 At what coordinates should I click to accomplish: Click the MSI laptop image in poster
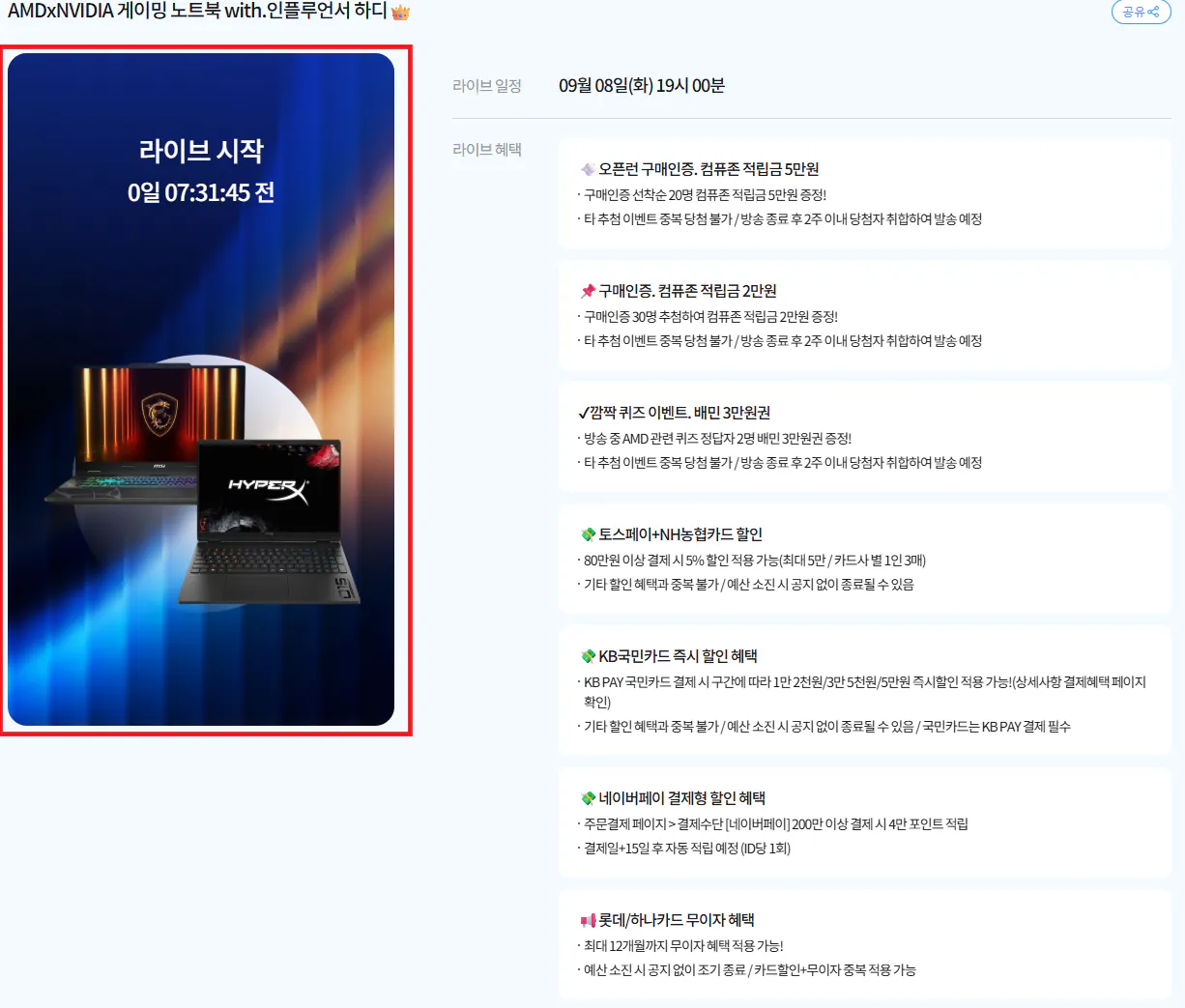145,433
